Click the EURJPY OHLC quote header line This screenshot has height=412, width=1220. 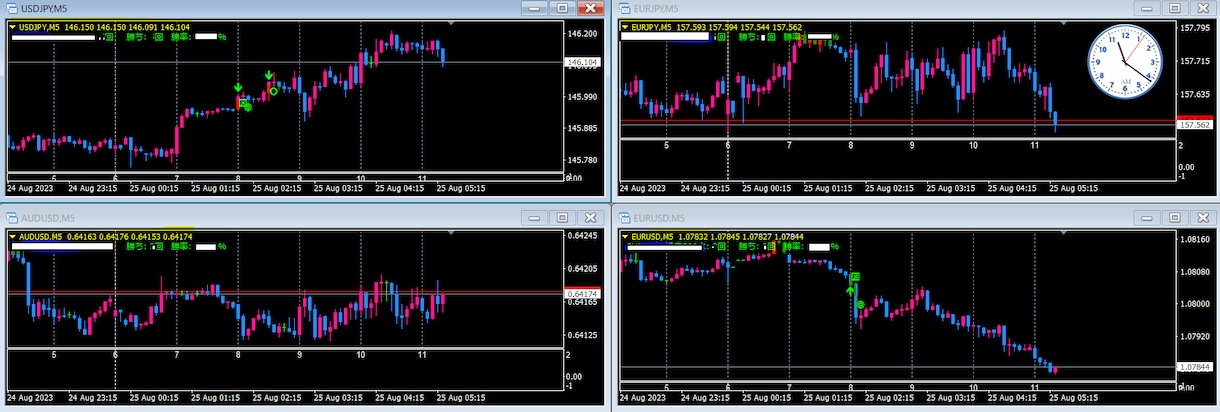[x=717, y=28]
